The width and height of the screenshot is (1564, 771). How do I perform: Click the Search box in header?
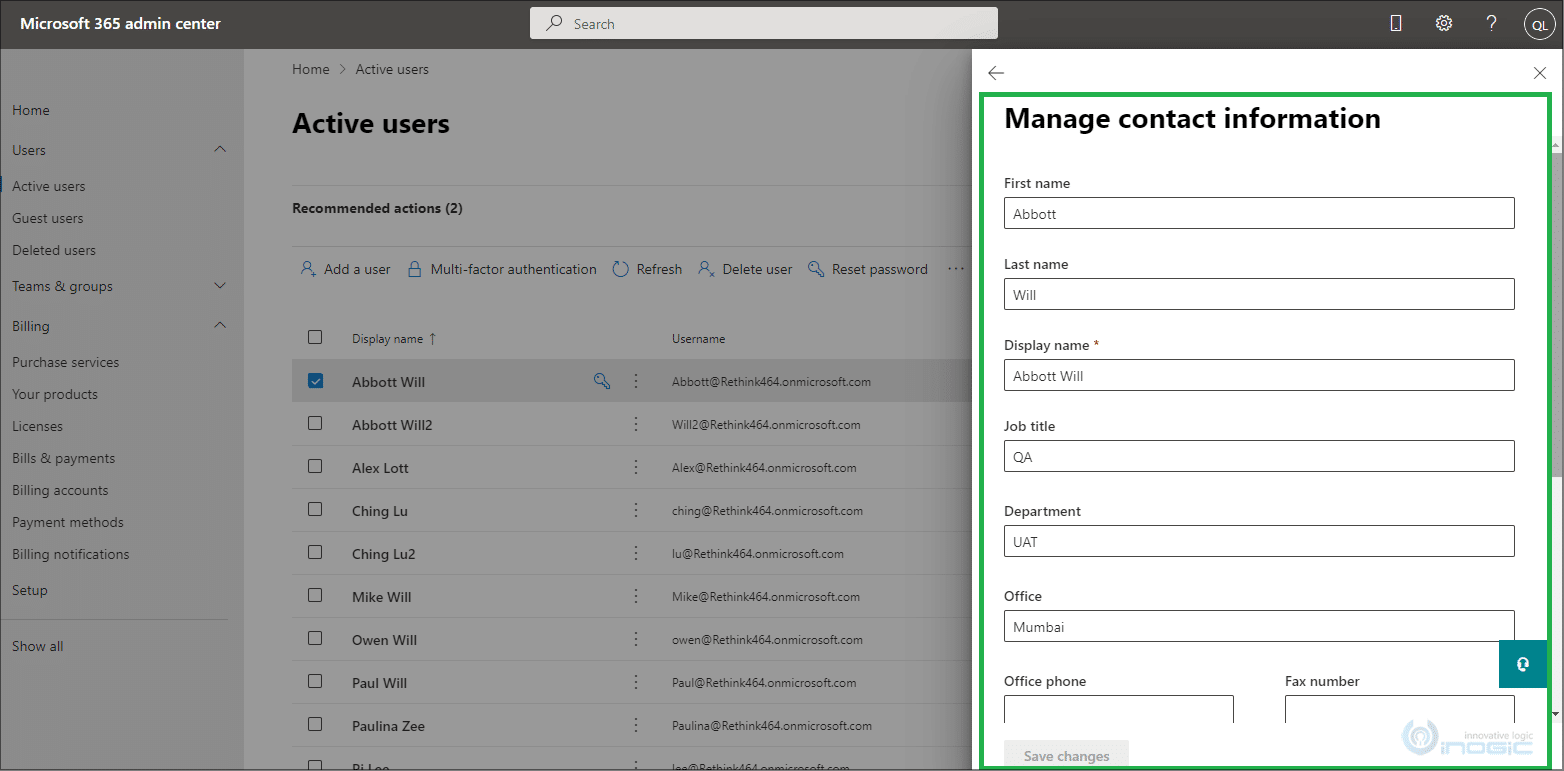click(764, 23)
